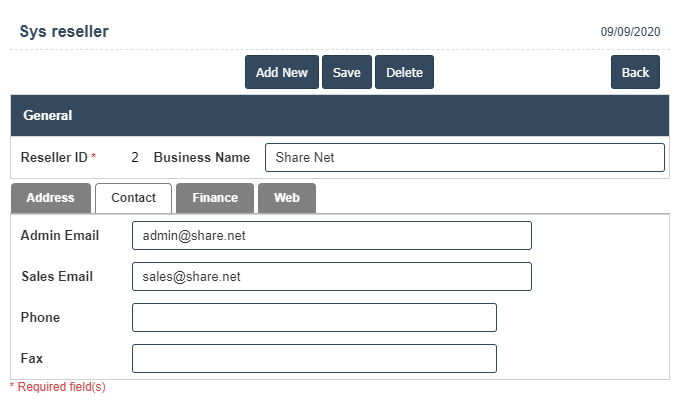Place cursor in the Phone field

click(314, 318)
